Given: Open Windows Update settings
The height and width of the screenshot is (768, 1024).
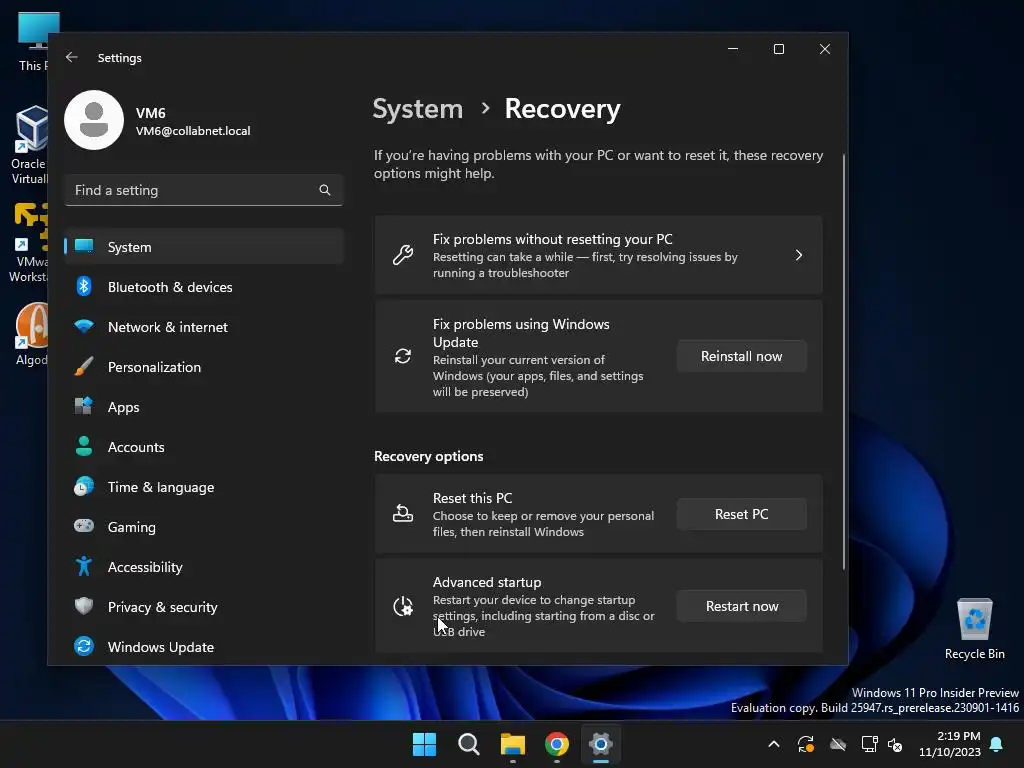Looking at the screenshot, I should click(204, 647).
